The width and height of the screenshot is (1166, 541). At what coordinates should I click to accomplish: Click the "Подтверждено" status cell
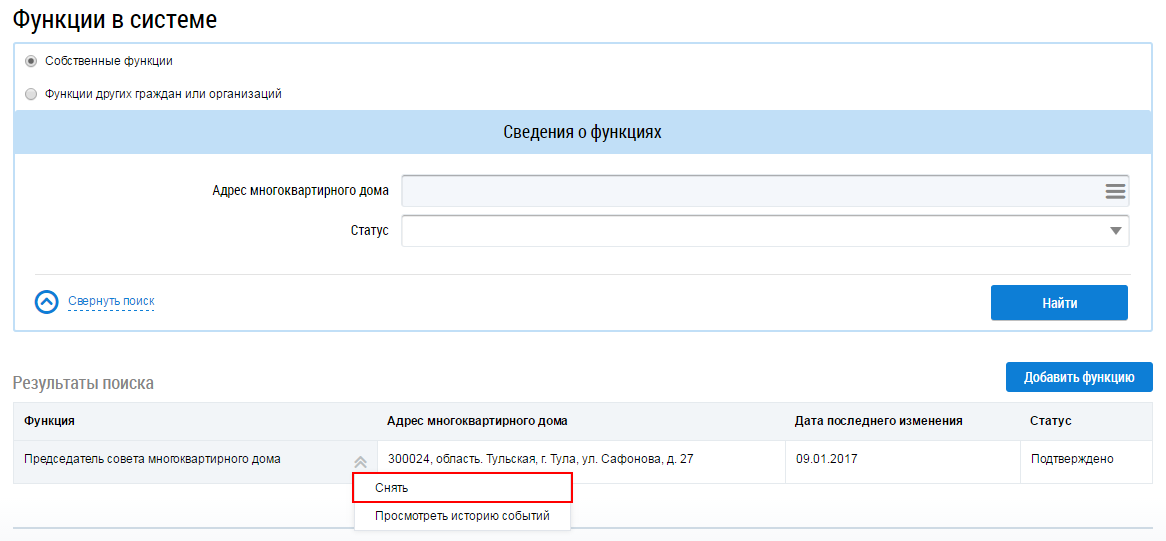point(1072,459)
